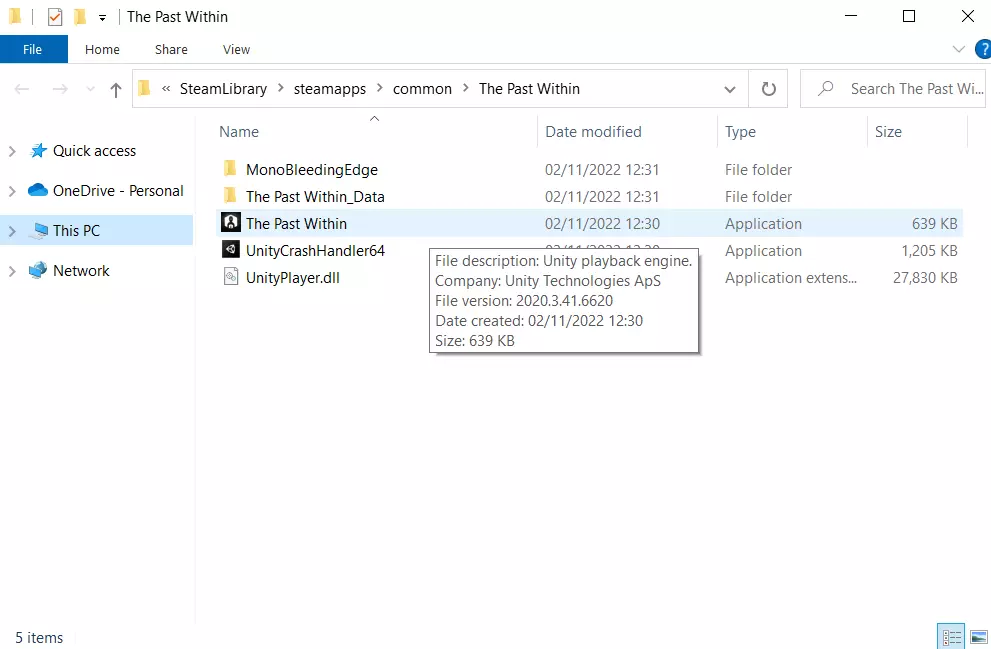This screenshot has width=991, height=649.
Task: Open Explorer Help question mark icon
Action: pyautogui.click(x=981, y=49)
